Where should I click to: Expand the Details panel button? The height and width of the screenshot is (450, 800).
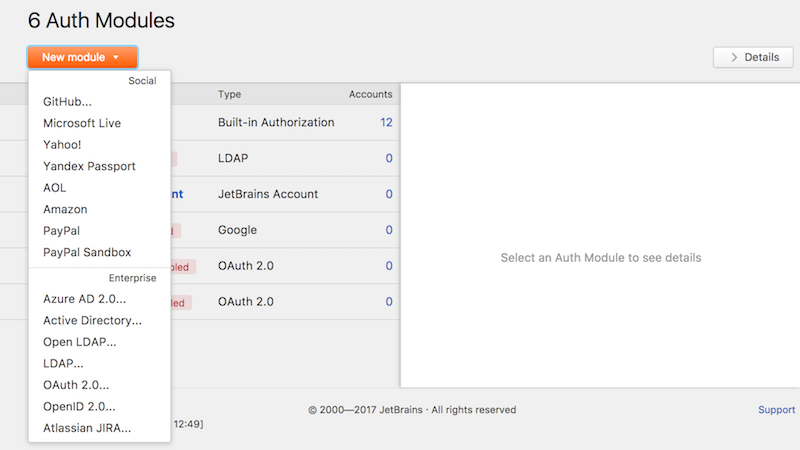[x=753, y=57]
